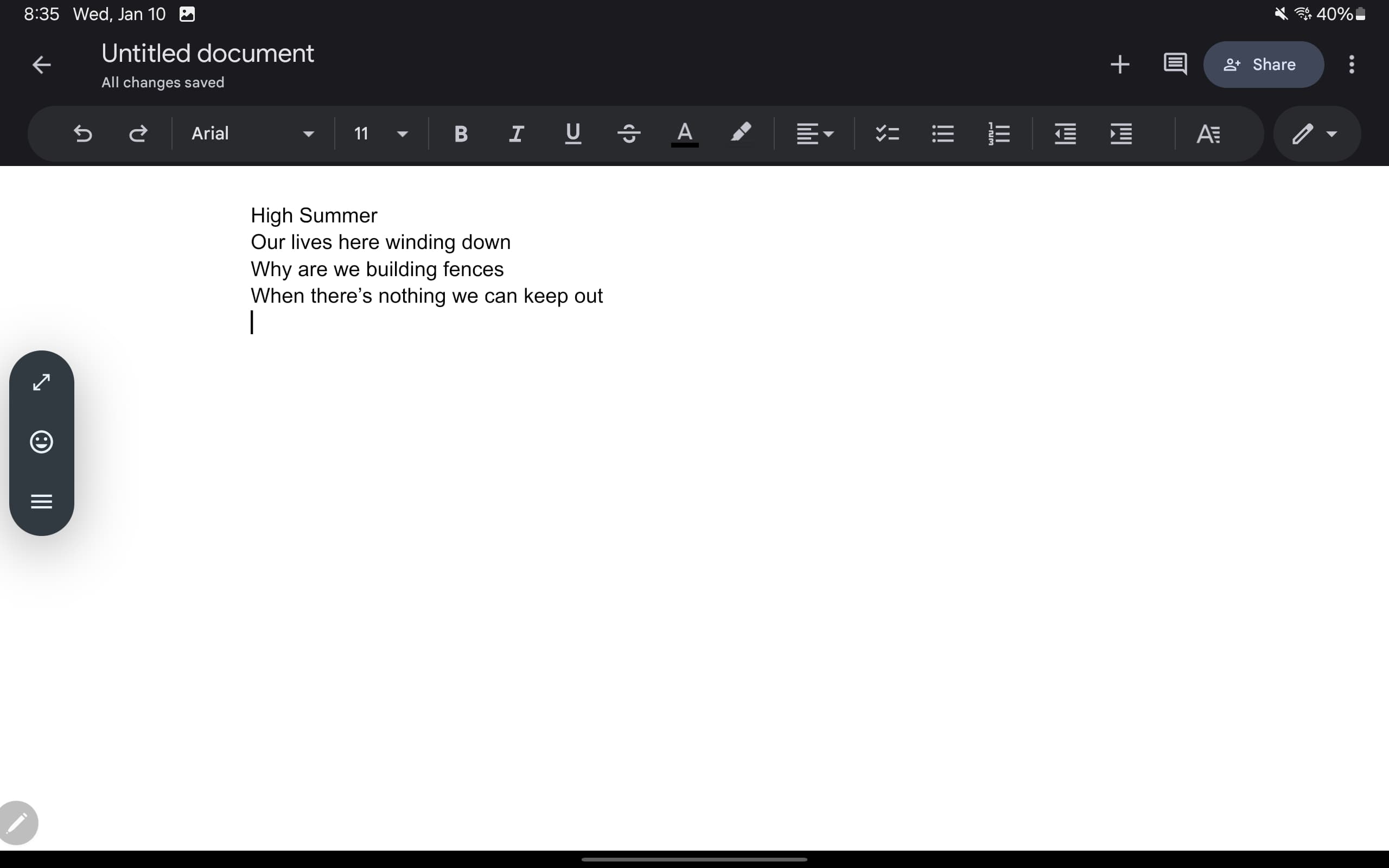Screen dimensions: 1389x868
Task: Toggle bold formatting
Action: pos(461,134)
